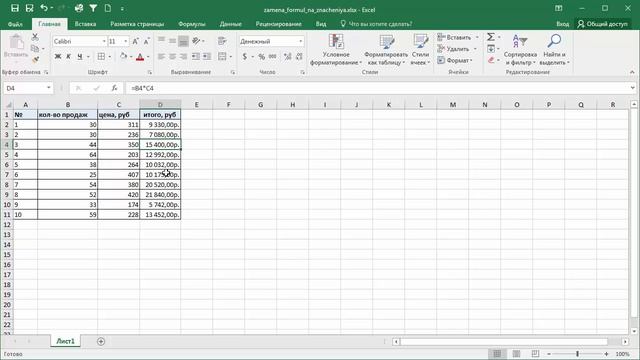Align text to bottom of cell

coord(183,41)
